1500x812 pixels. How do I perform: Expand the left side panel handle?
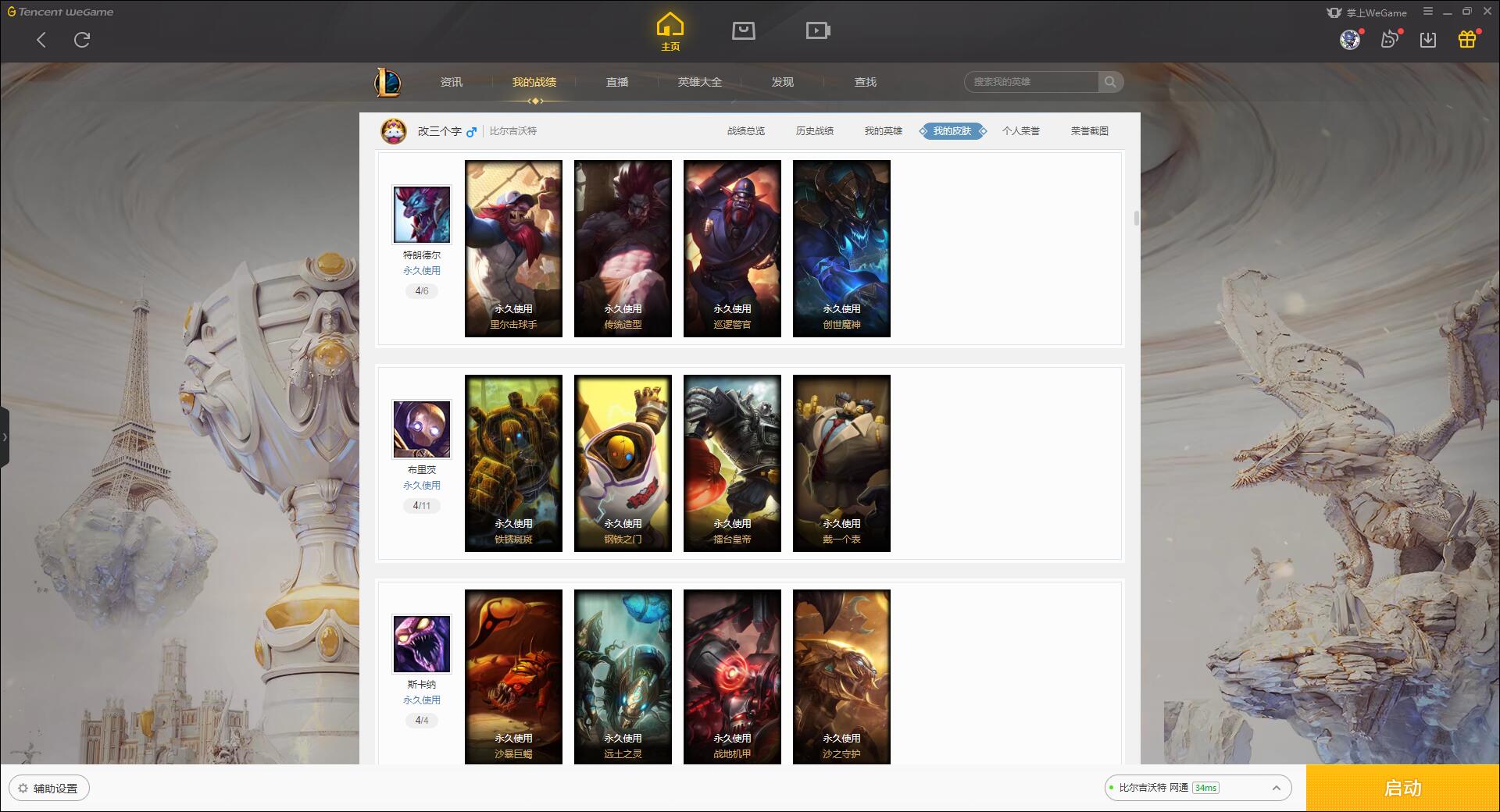point(5,436)
